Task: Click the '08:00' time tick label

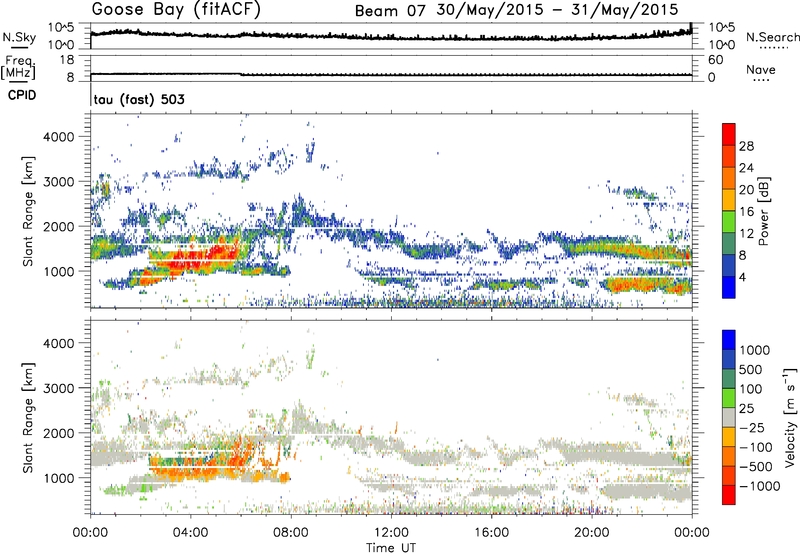Action: point(291,533)
